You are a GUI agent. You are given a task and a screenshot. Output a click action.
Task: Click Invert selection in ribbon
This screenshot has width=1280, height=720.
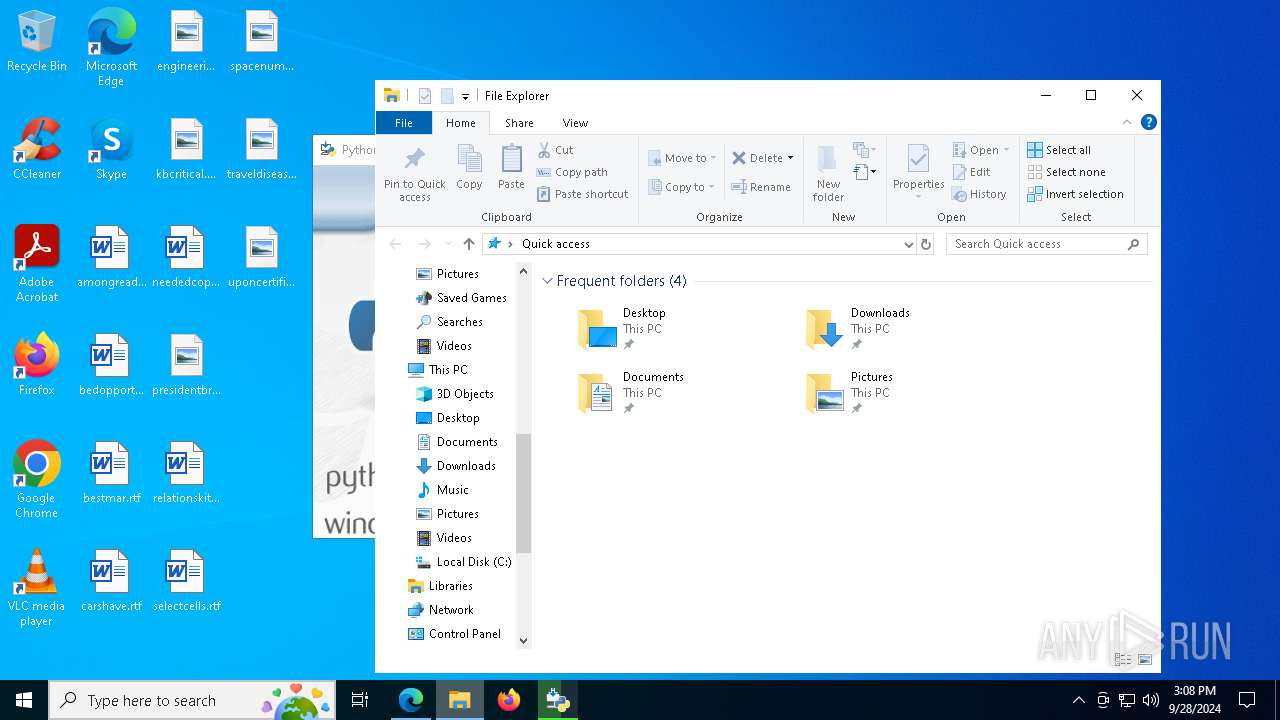click(x=1075, y=194)
